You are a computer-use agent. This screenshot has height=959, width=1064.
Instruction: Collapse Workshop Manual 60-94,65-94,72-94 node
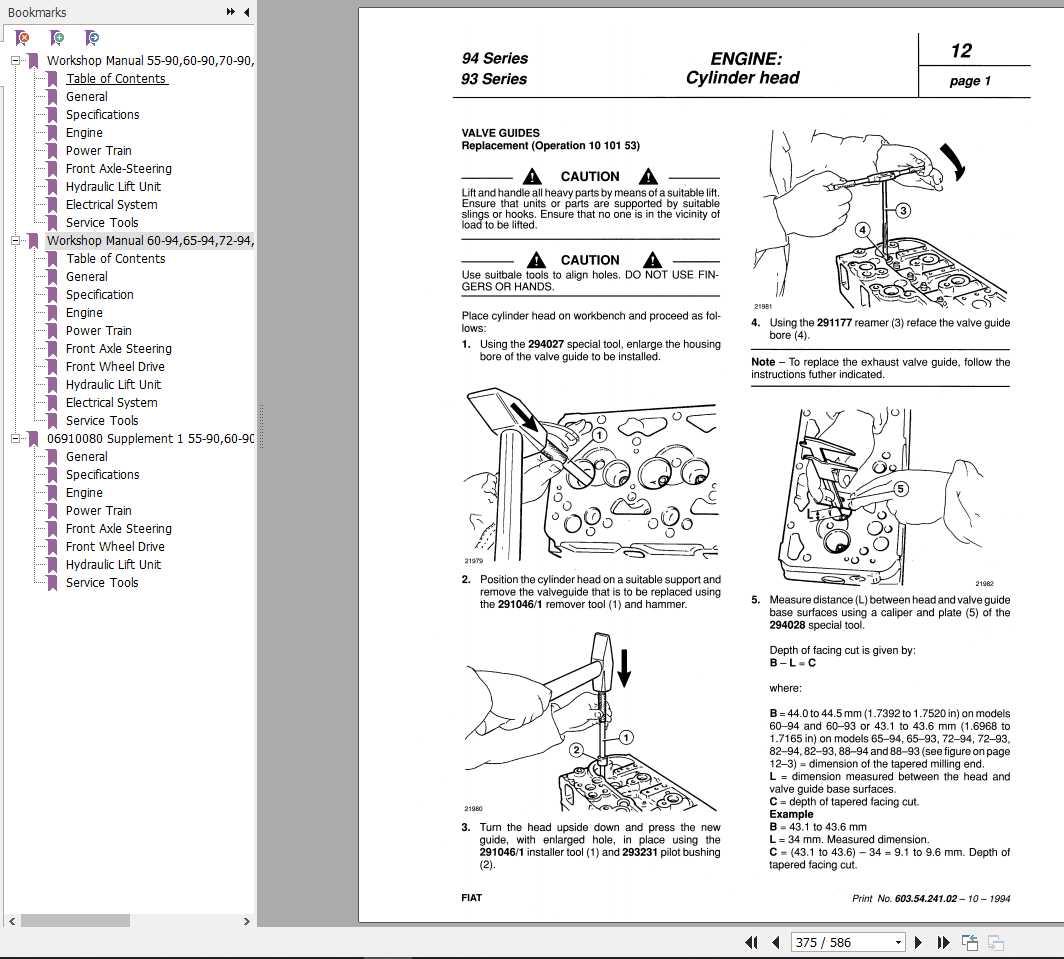pyautogui.click(x=15, y=240)
